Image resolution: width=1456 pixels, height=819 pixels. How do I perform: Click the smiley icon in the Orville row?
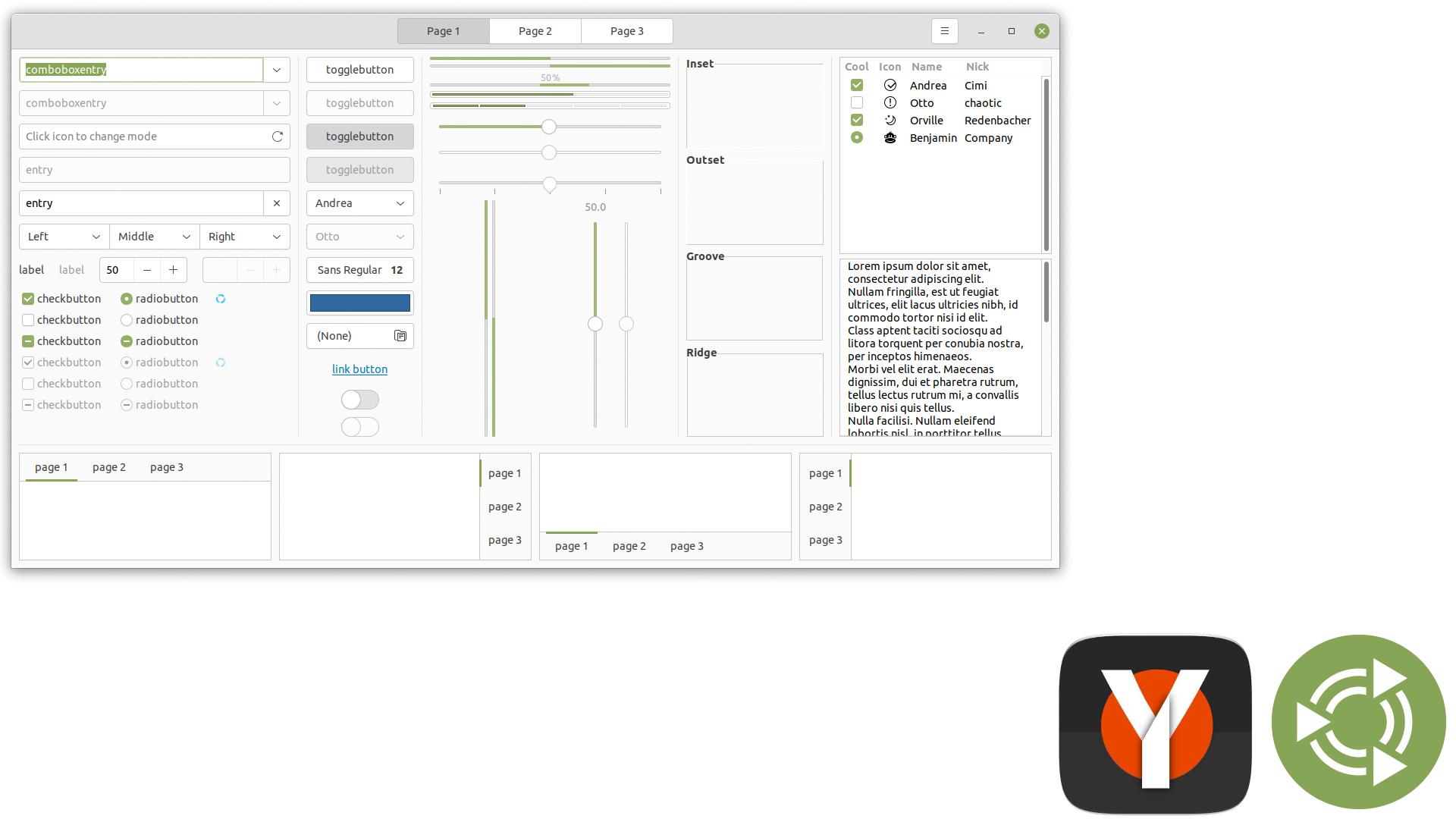point(890,120)
